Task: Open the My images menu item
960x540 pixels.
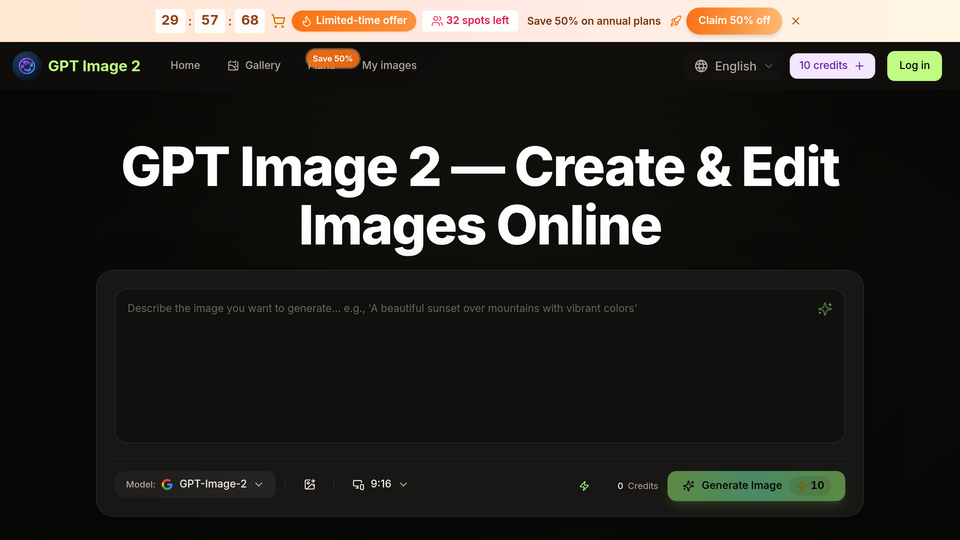Action: coord(389,66)
